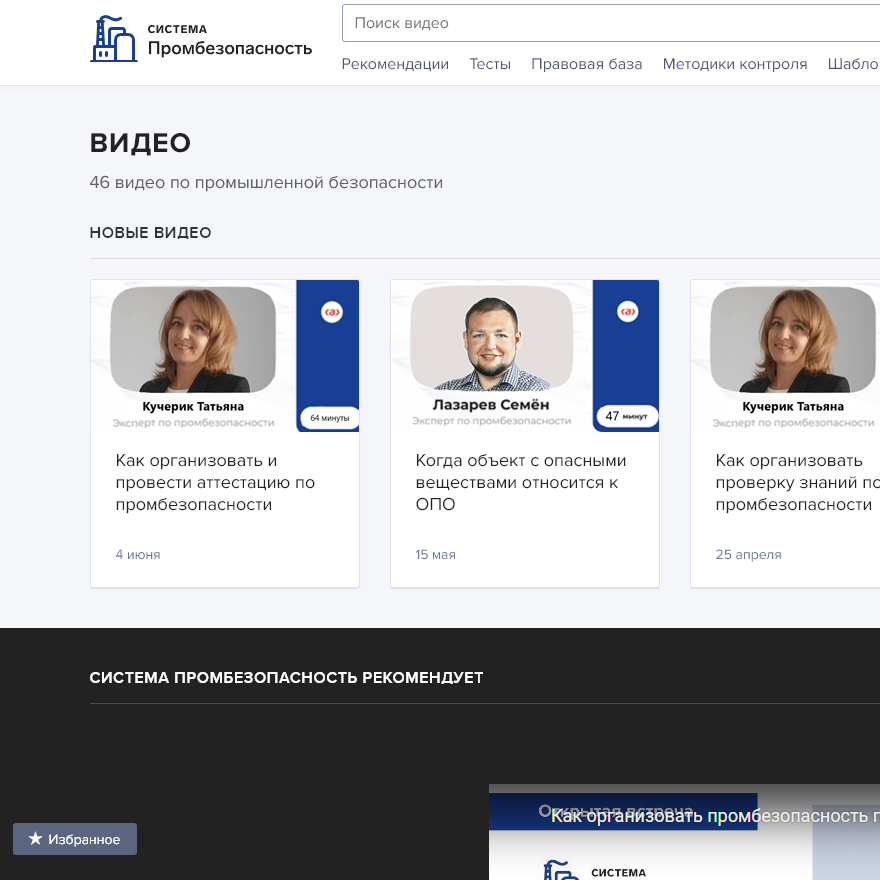Click СИСТЕМА ПРОМБЕЗОПАСНОСТЬ РЕКОМЕНДУЕТ heading
The height and width of the screenshot is (880, 880).
(286, 677)
